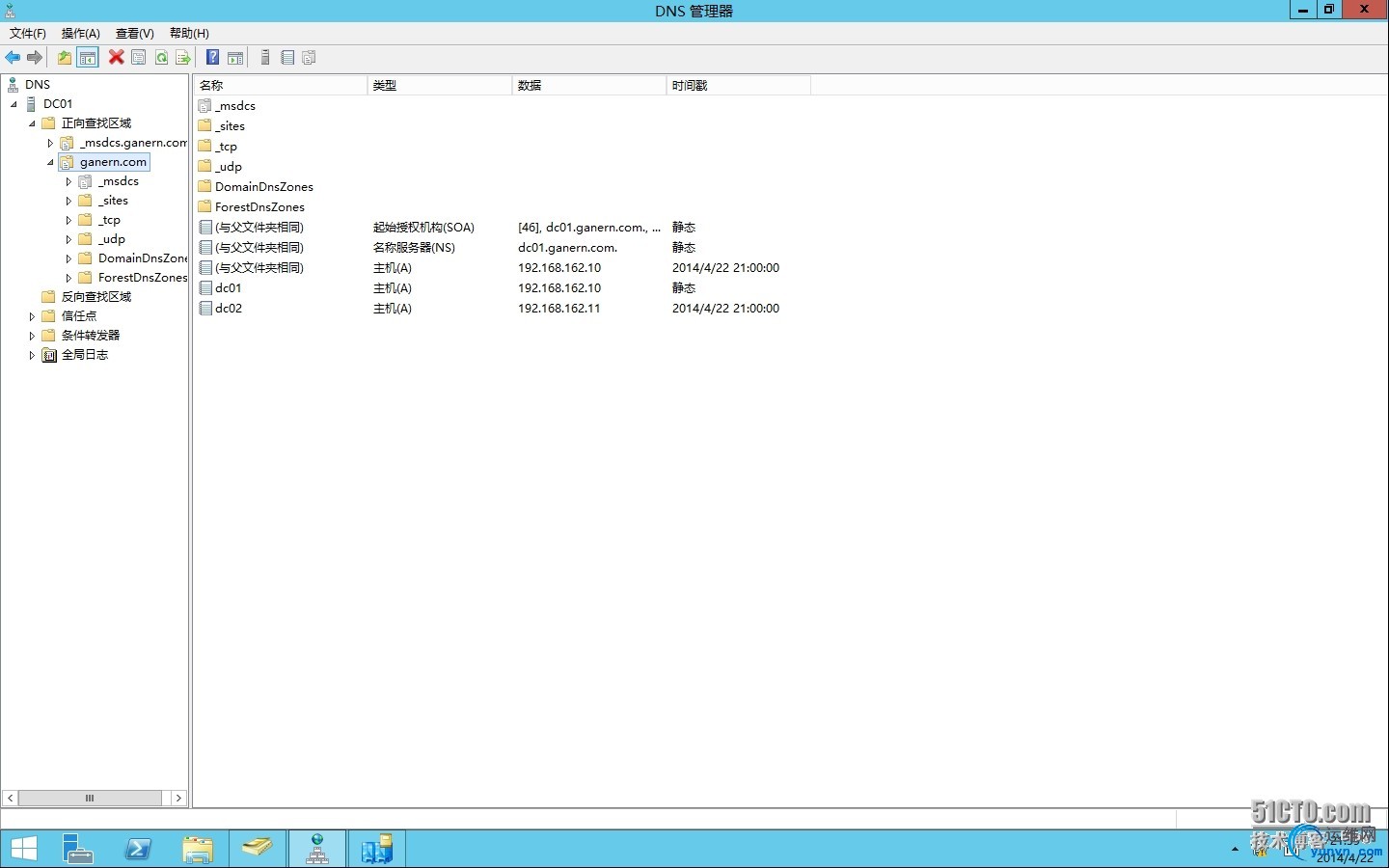Click the blue Help question-mark icon
This screenshot has height=868, width=1389.
point(212,58)
